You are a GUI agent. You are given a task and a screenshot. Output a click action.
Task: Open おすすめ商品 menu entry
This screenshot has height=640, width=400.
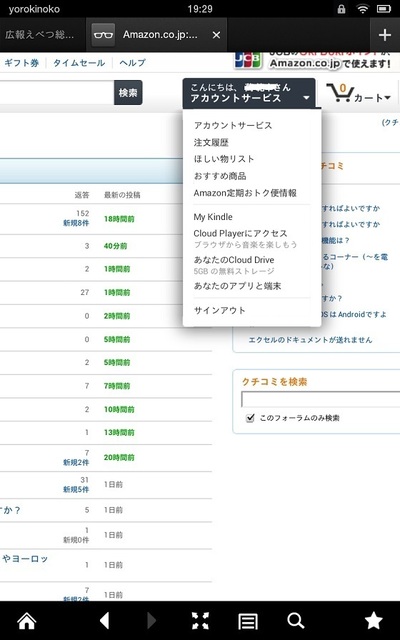[x=220, y=176]
